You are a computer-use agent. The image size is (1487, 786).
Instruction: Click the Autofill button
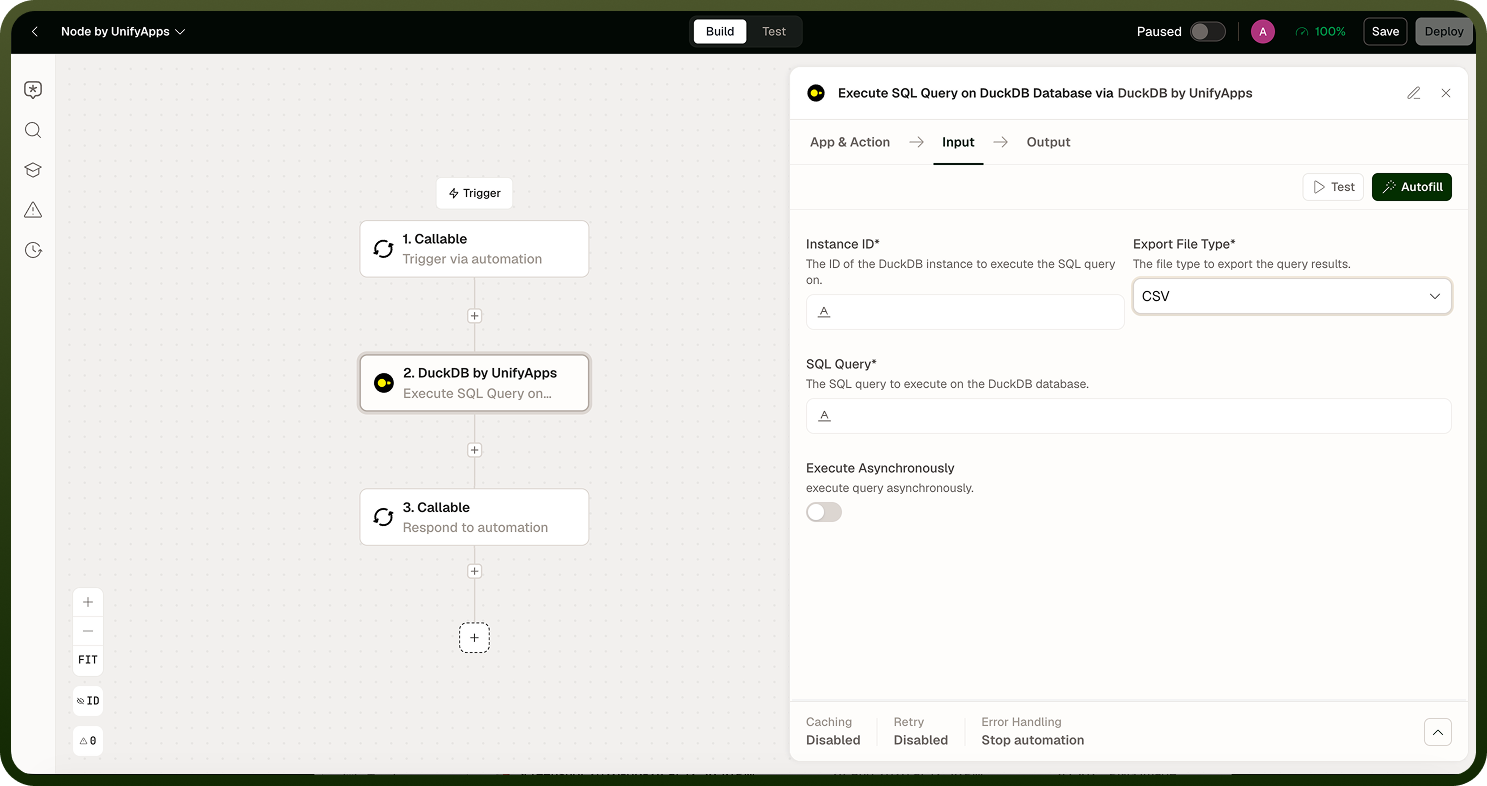pos(1412,187)
